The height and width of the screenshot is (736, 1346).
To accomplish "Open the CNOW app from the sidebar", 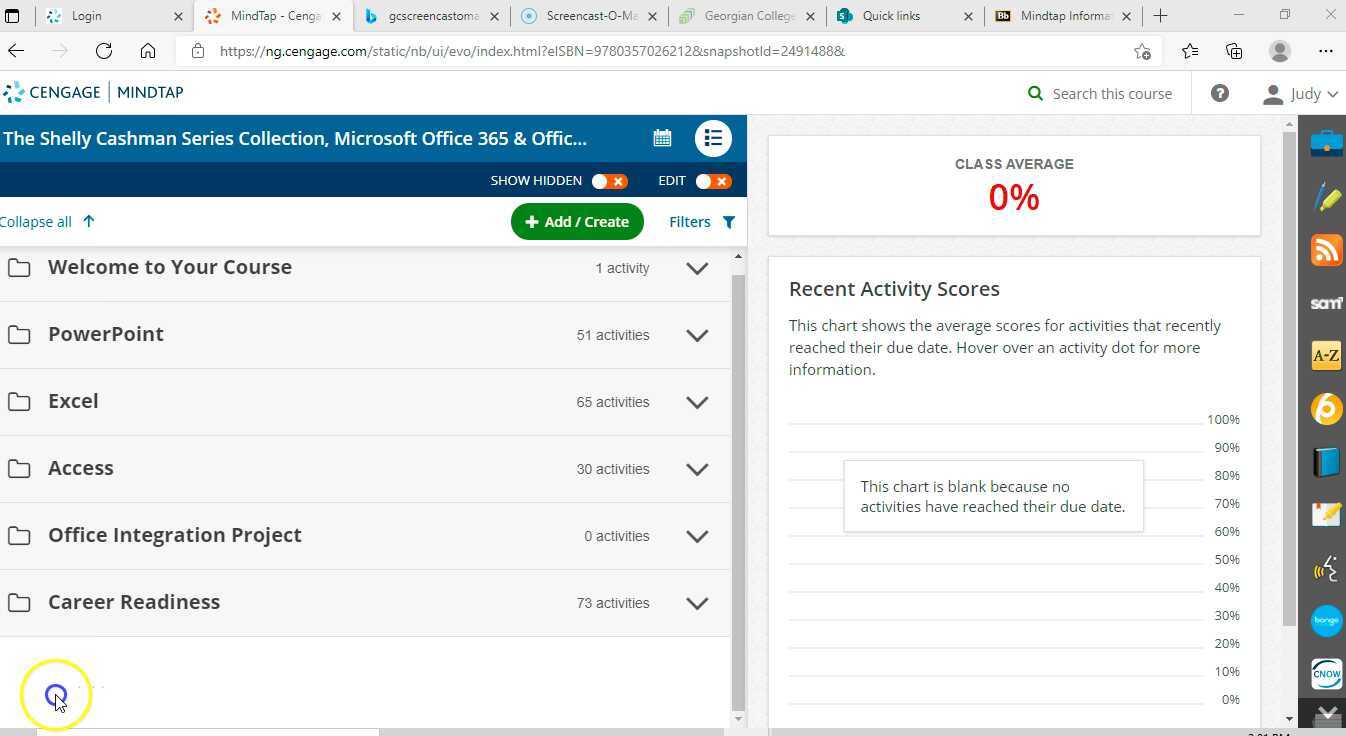I will click(1326, 673).
